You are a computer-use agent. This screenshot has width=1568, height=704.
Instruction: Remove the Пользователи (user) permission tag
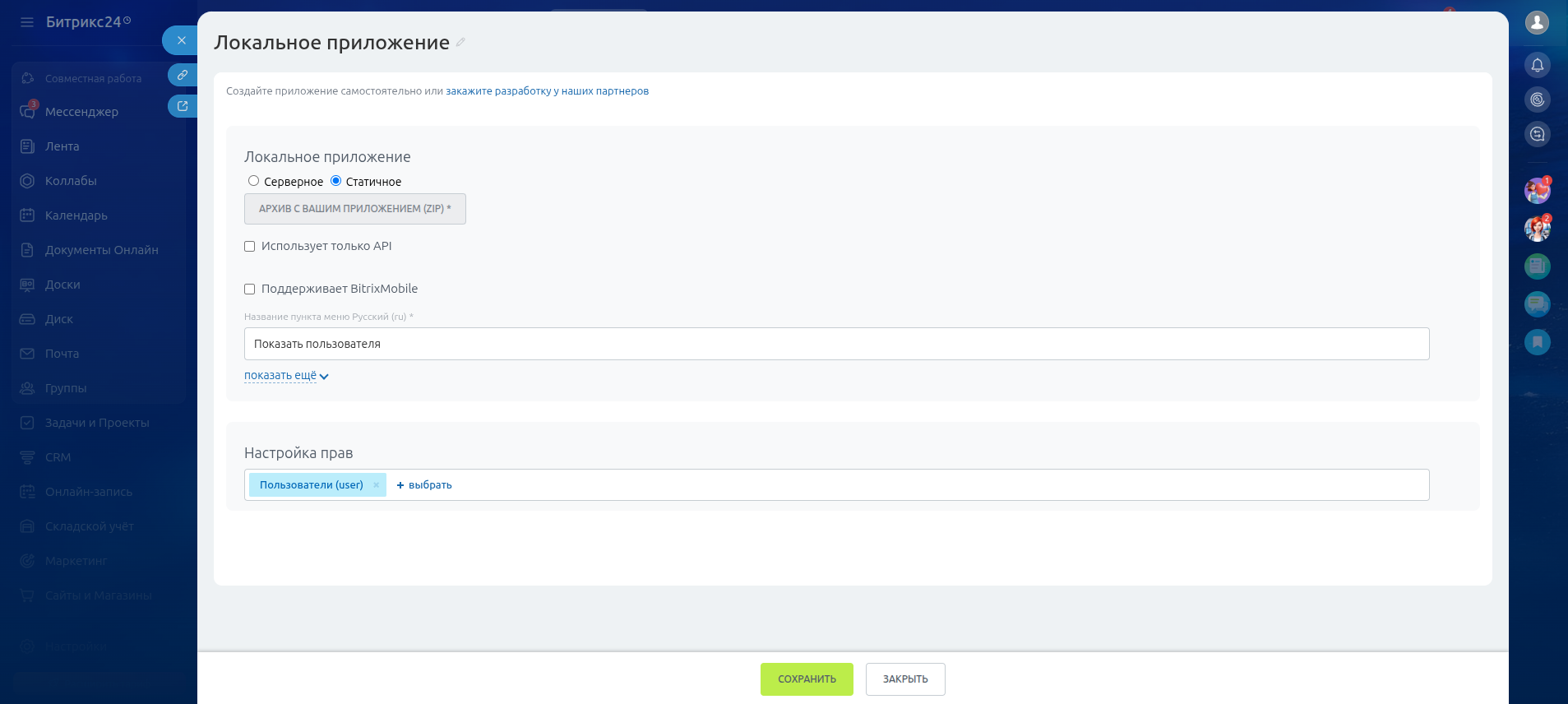tap(376, 485)
